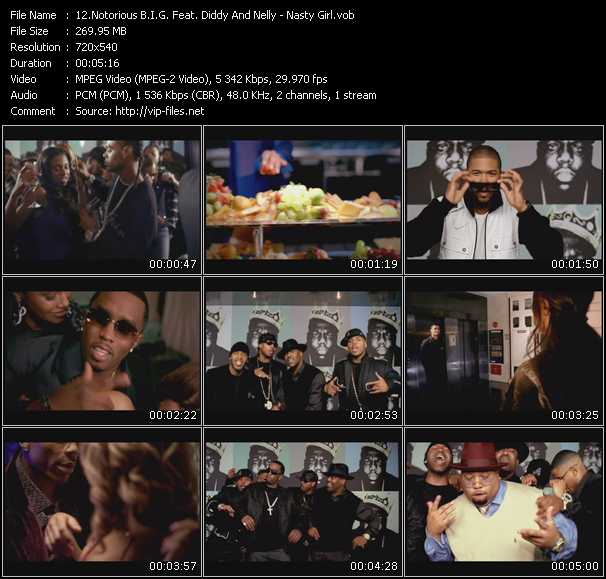Screen dimensions: 606x579
Task: Click the 00:01:50 timestamp text
Action: point(575,264)
